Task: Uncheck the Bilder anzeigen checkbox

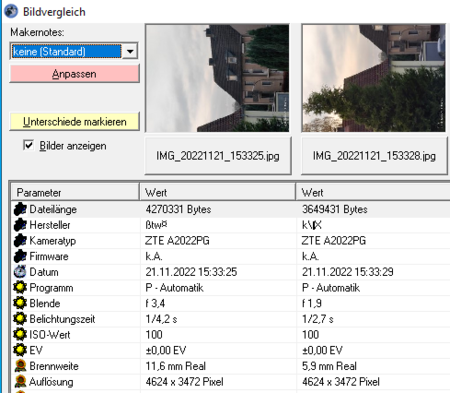Action: (x=29, y=145)
